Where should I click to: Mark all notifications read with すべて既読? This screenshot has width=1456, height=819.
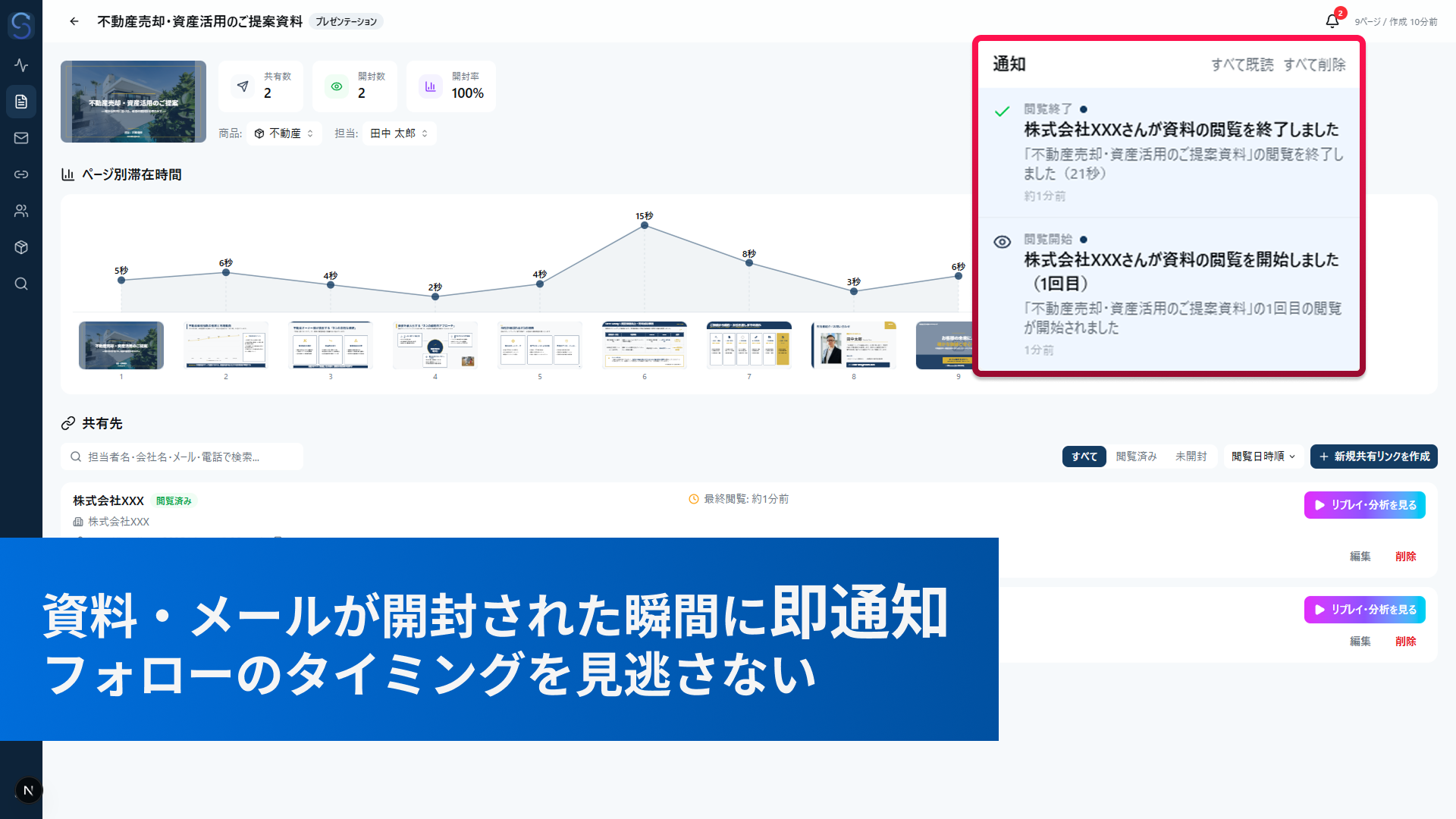click(1242, 65)
